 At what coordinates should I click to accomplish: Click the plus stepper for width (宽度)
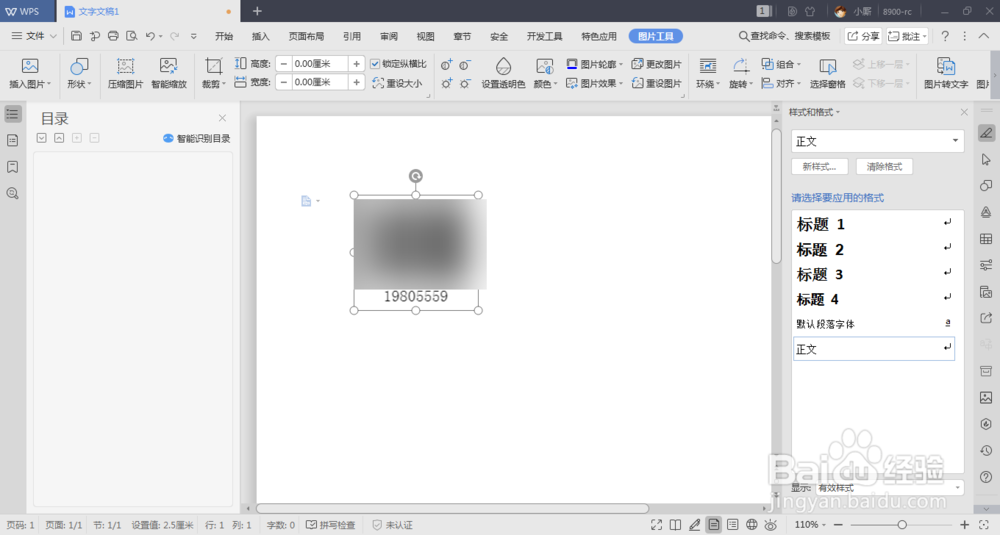(x=357, y=82)
